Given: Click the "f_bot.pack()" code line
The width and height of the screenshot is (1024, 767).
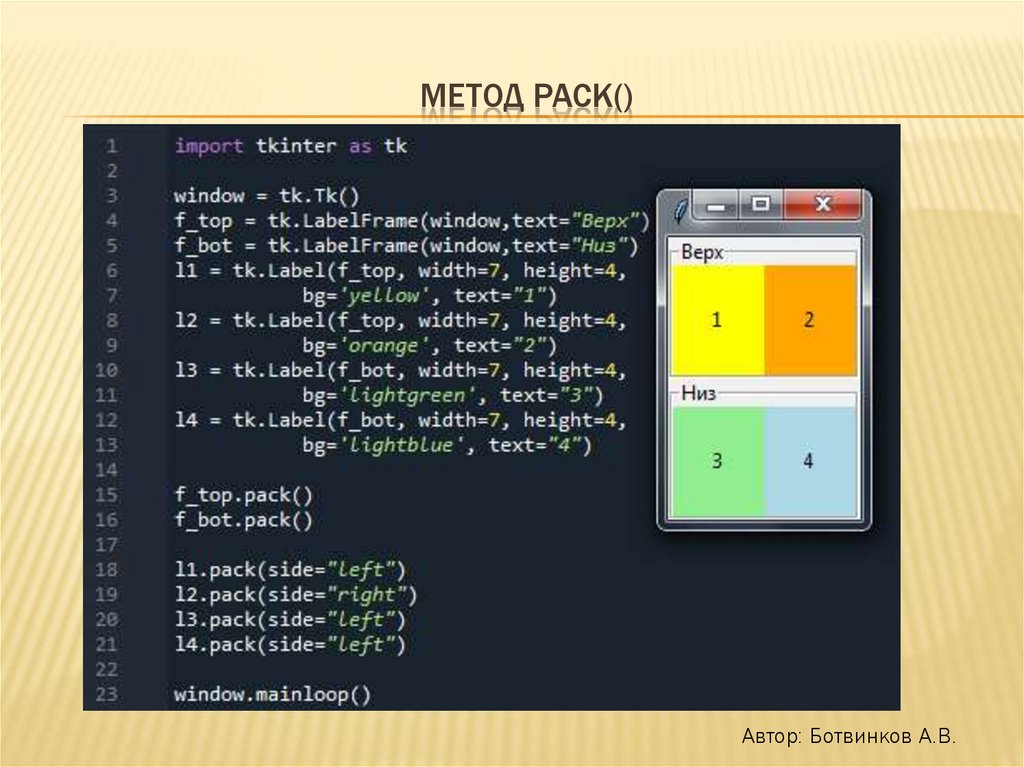Looking at the screenshot, I should (x=244, y=520).
